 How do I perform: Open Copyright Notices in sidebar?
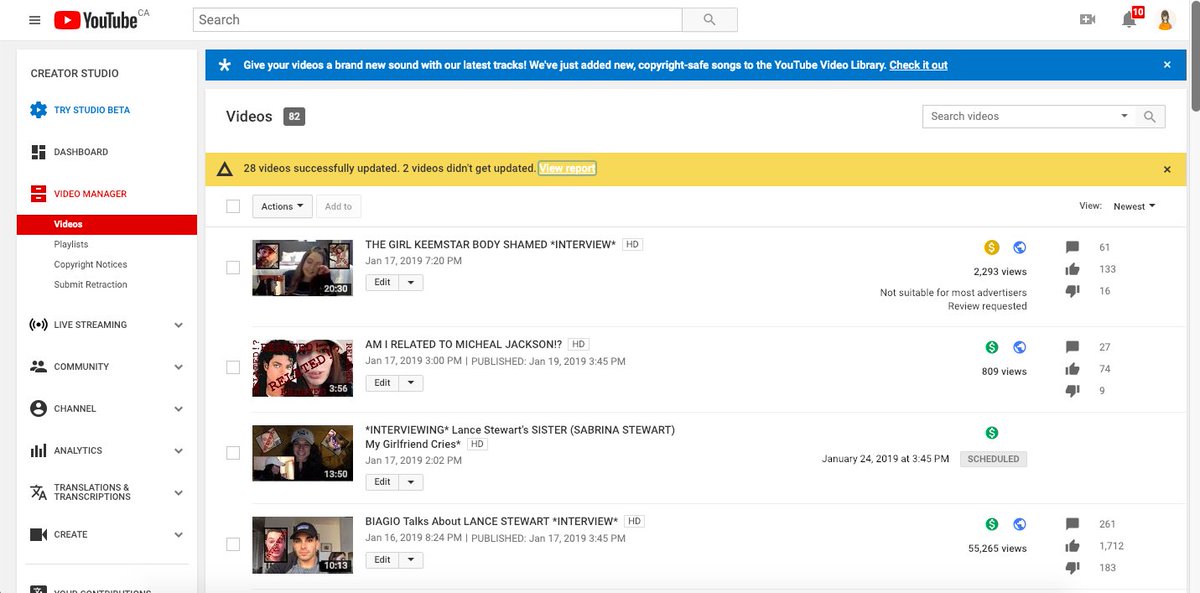click(90, 264)
